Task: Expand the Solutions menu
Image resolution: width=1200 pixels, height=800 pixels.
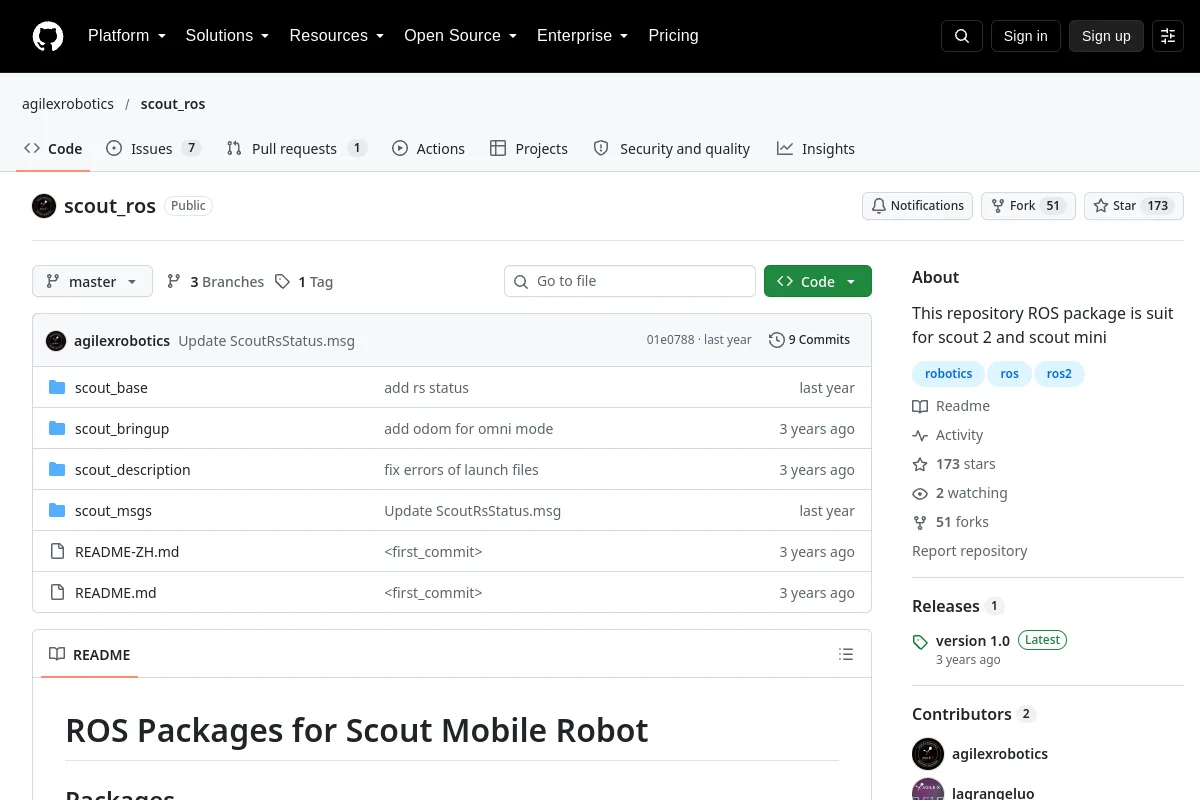Action: point(227,36)
